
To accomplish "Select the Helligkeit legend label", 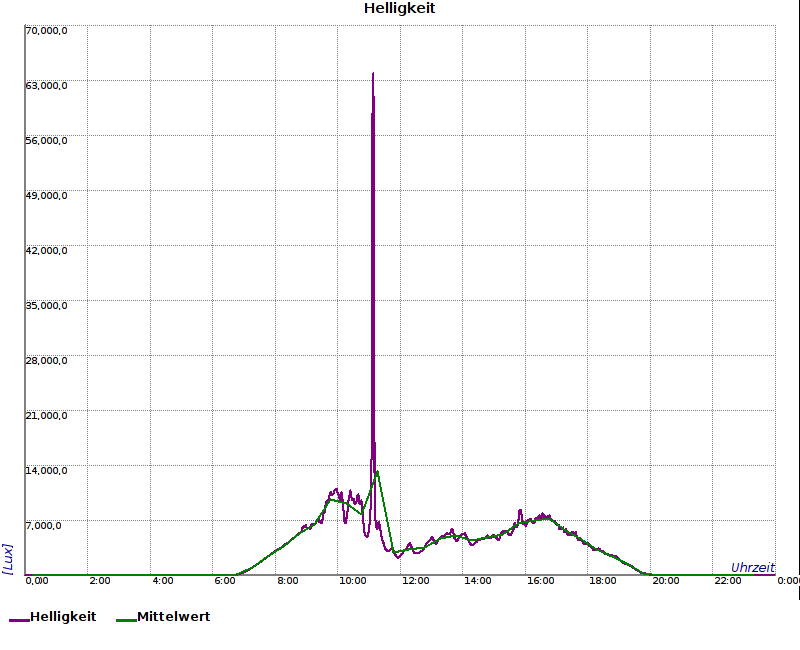I will click(x=63, y=616).
